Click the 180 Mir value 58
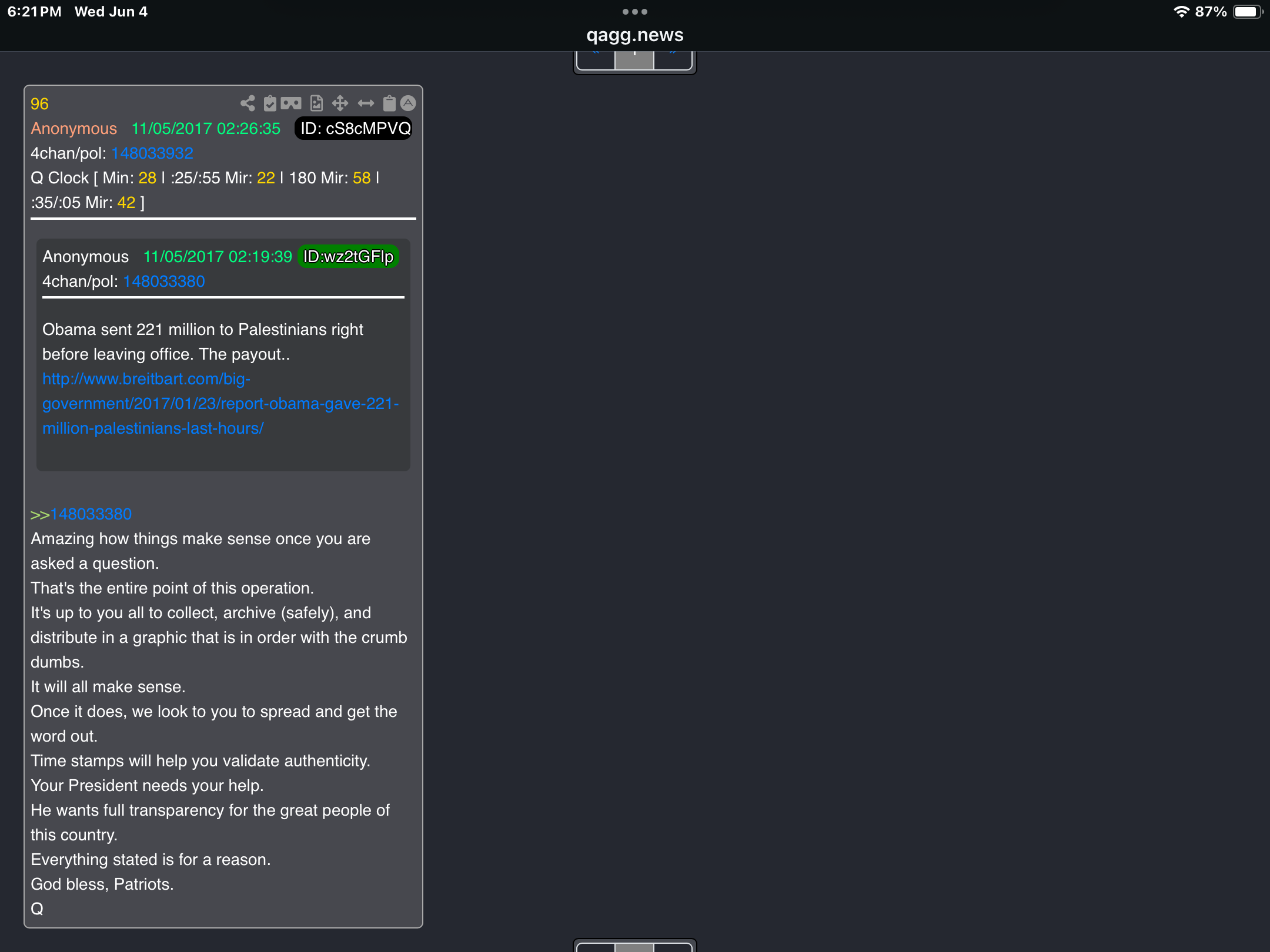 [362, 178]
